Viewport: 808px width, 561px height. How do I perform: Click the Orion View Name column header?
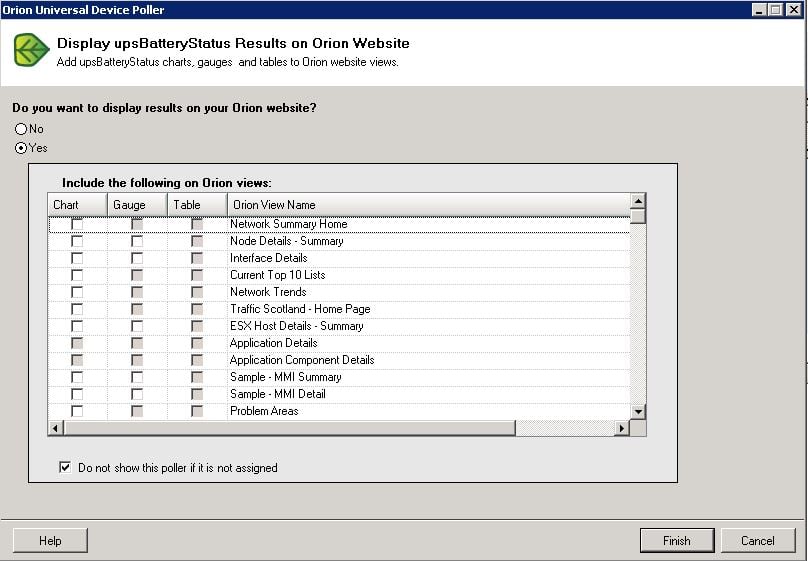[428, 205]
